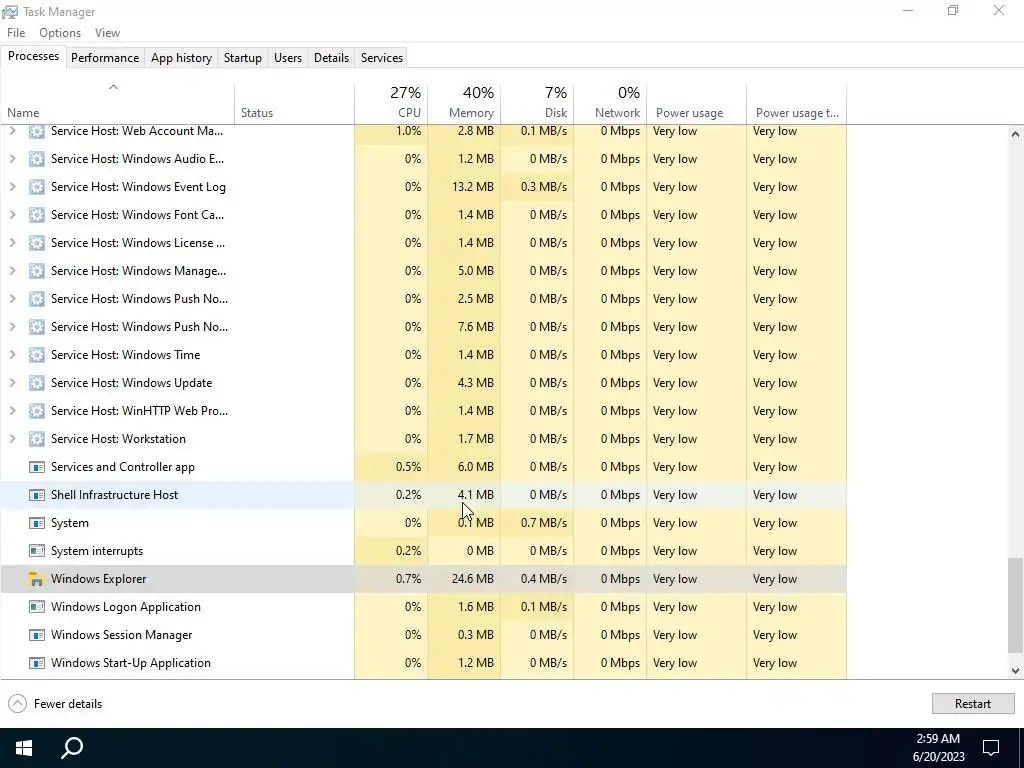Expand Service Host: Windows Time
Viewport: 1024px width, 768px height.
coord(12,355)
